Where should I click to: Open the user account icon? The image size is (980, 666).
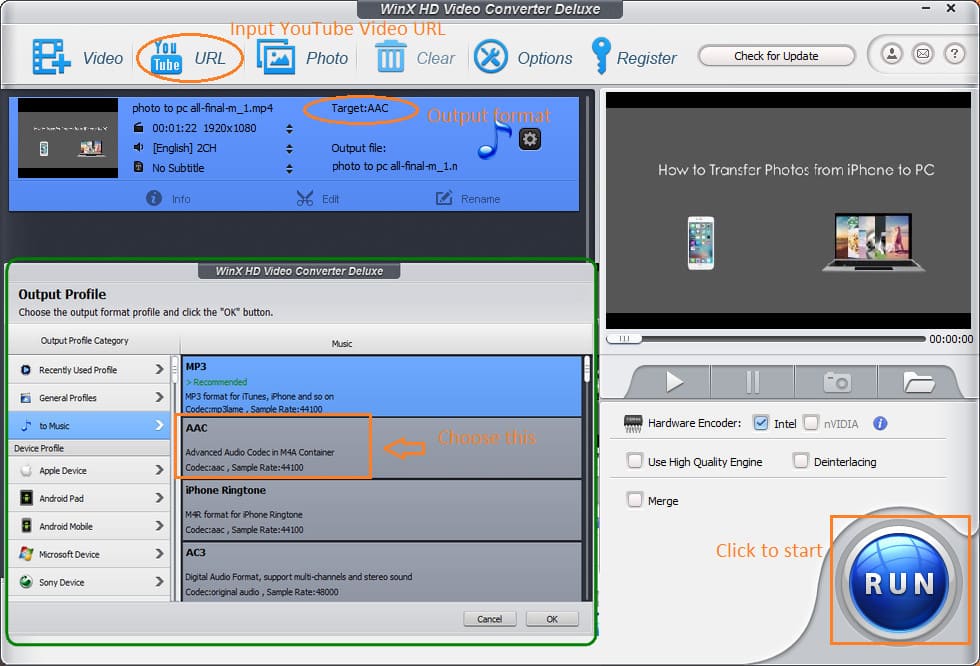click(892, 54)
